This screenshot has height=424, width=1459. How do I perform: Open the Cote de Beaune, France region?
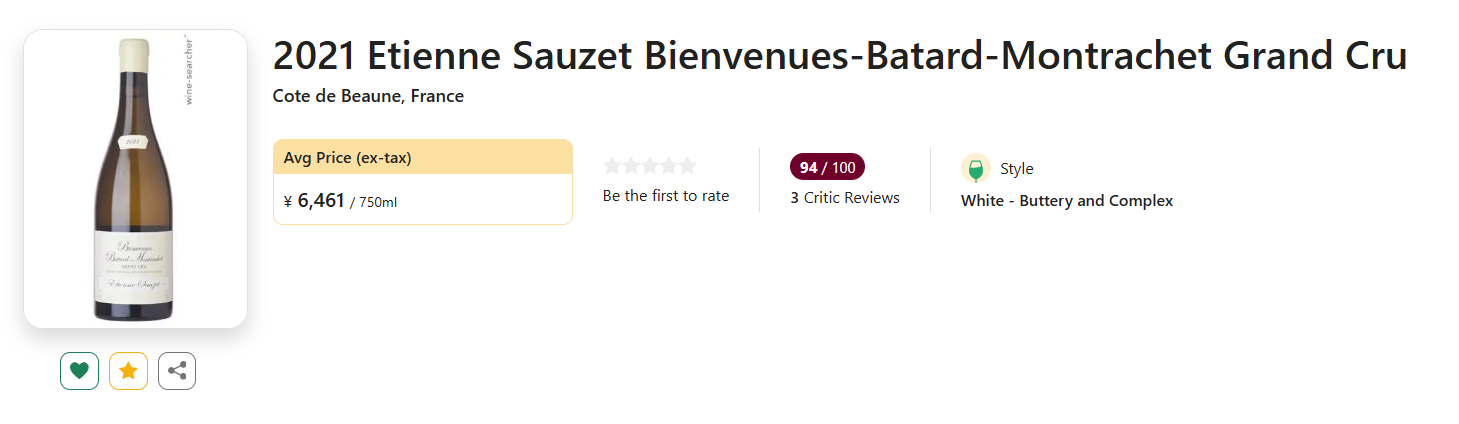coord(368,96)
